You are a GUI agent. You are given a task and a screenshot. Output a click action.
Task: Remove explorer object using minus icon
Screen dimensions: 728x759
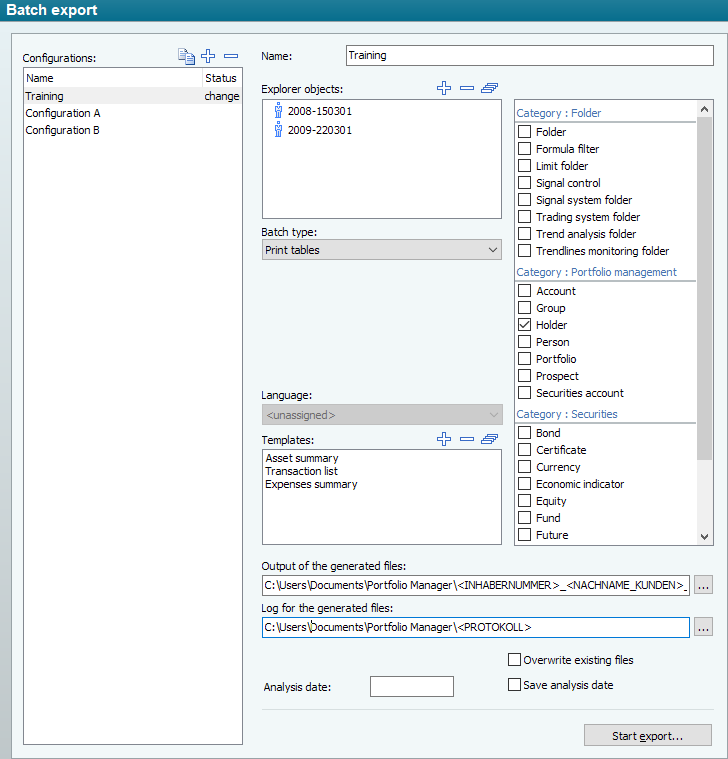point(467,88)
